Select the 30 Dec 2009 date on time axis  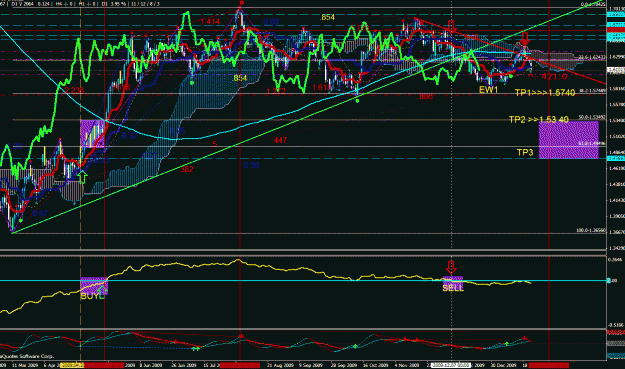point(503,365)
